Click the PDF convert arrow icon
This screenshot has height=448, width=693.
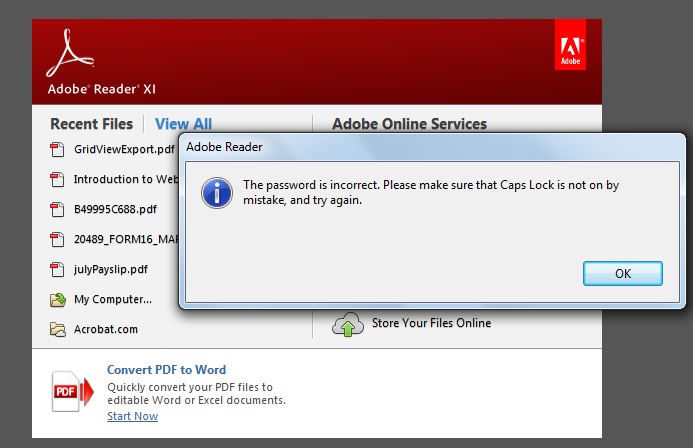(72, 391)
